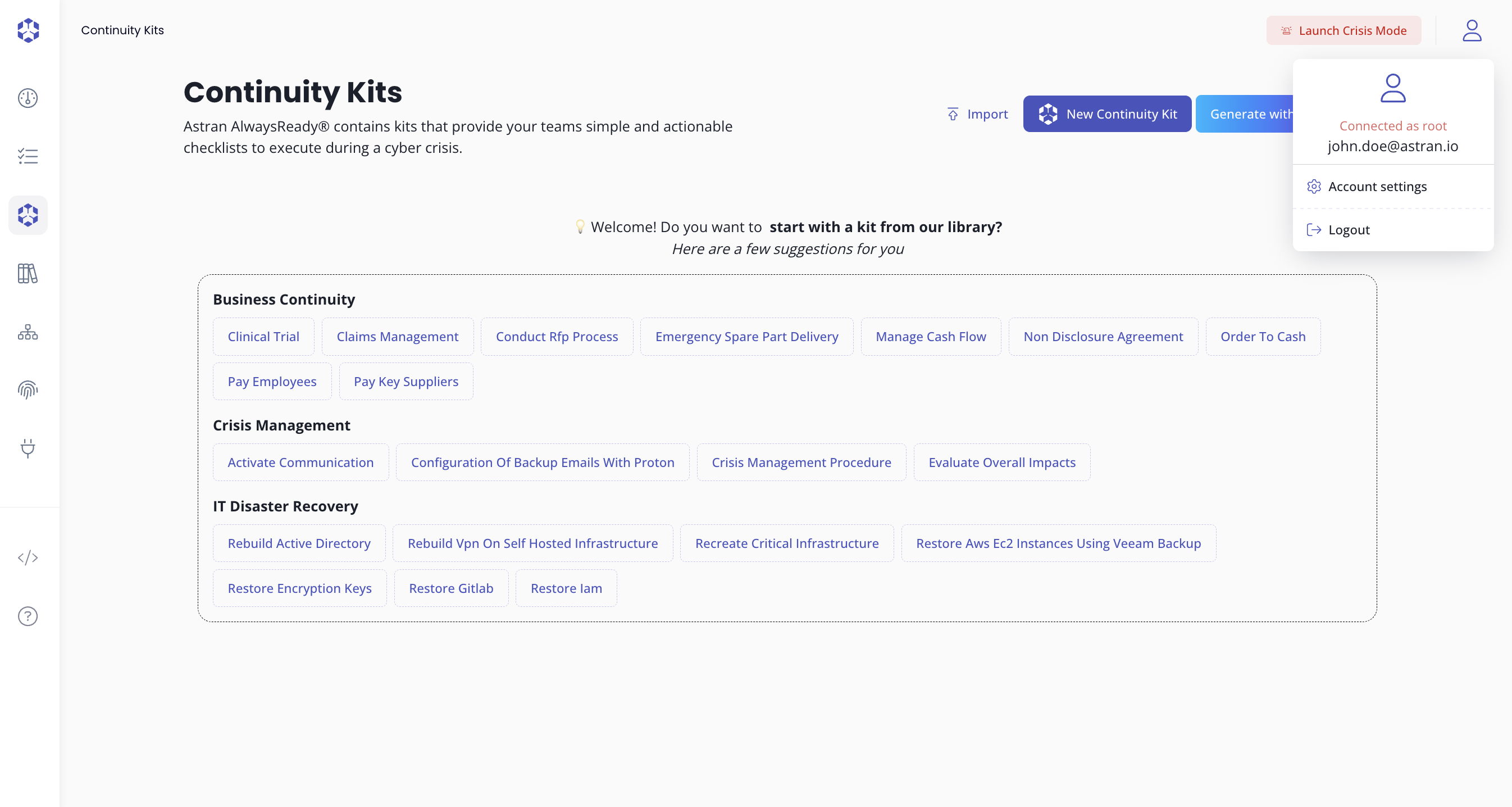Open the library books icon in sidebar

point(28,274)
